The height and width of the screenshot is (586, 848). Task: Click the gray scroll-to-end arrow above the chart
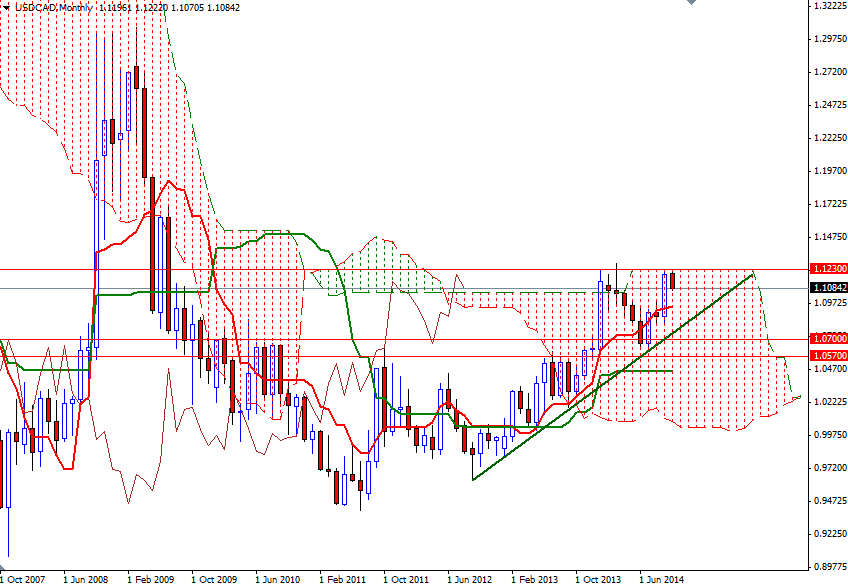(691, 5)
